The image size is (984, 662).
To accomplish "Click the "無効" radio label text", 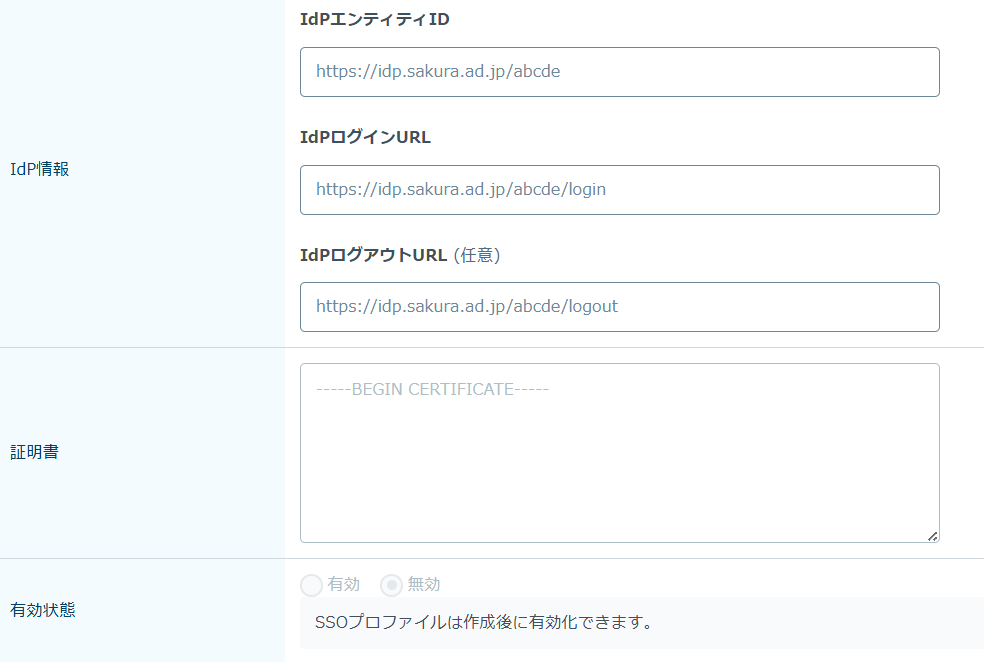I will 424,584.
